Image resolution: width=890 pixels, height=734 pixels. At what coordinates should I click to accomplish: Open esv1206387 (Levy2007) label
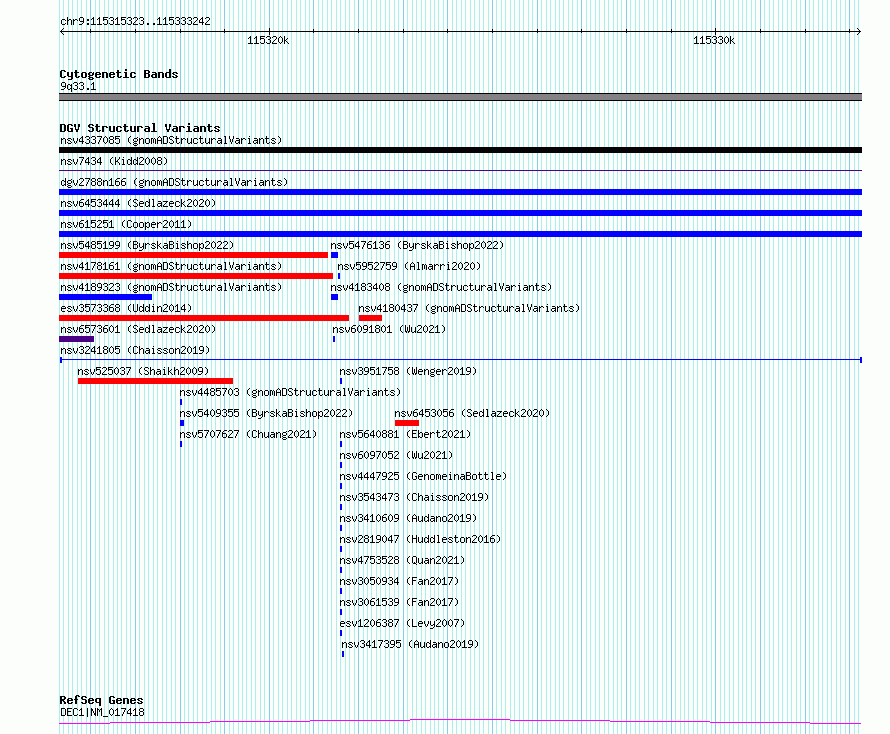point(402,623)
